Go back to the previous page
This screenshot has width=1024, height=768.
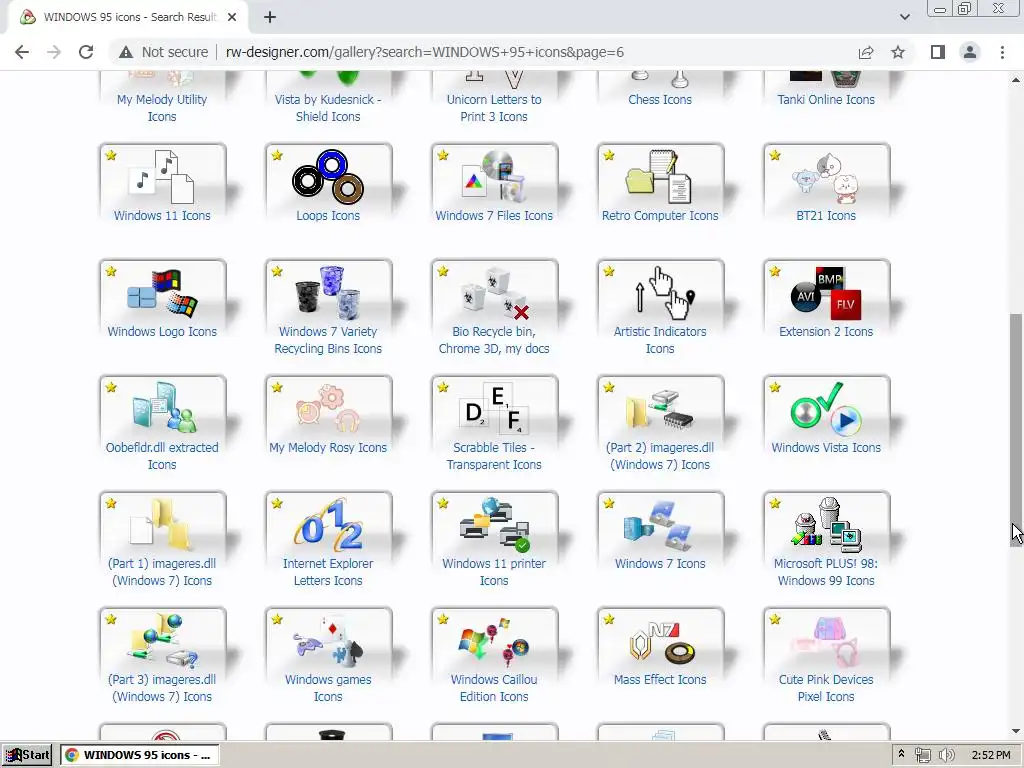coord(22,52)
